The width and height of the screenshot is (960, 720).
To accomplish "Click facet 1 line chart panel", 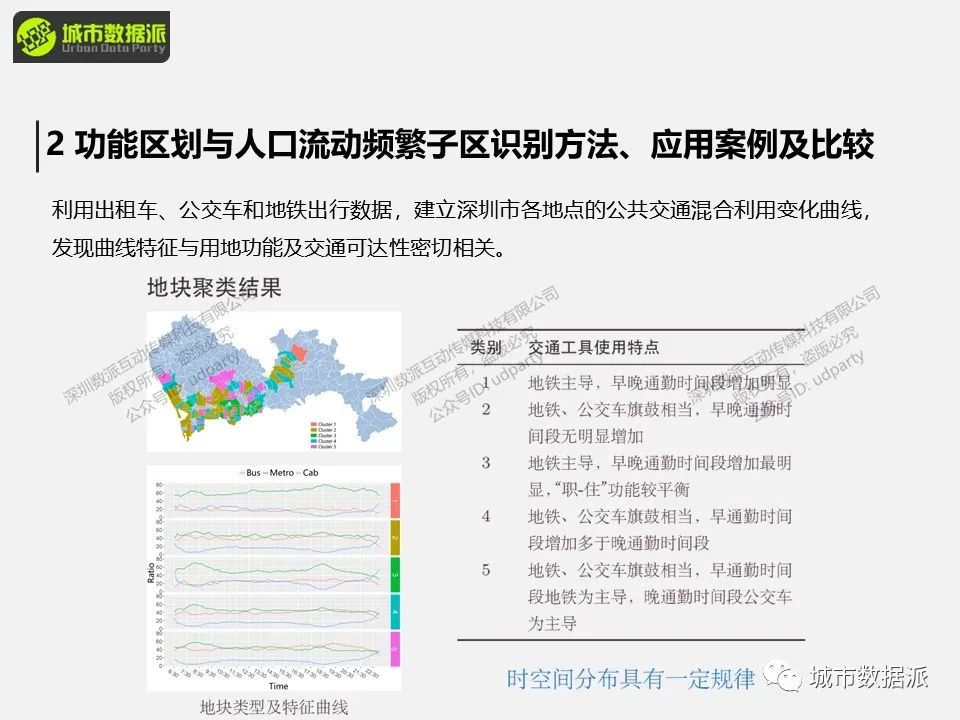I will pos(277,500).
